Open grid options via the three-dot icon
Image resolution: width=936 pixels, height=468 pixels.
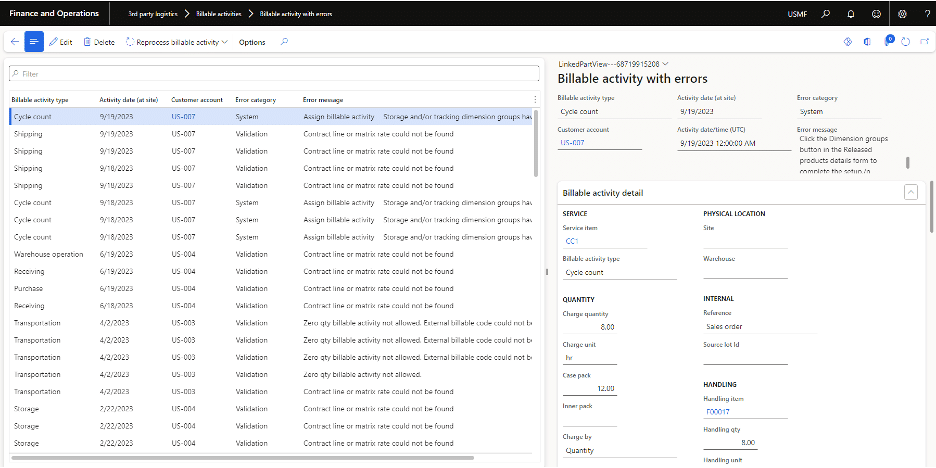535,100
